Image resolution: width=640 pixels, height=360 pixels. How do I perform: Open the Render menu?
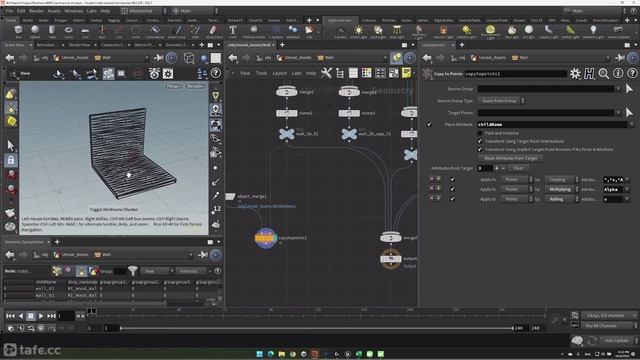coord(36,11)
